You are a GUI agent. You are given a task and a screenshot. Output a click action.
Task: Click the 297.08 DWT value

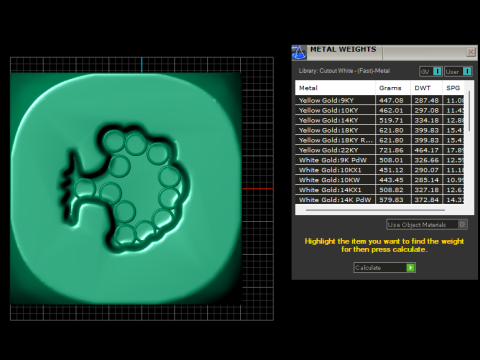427,110
